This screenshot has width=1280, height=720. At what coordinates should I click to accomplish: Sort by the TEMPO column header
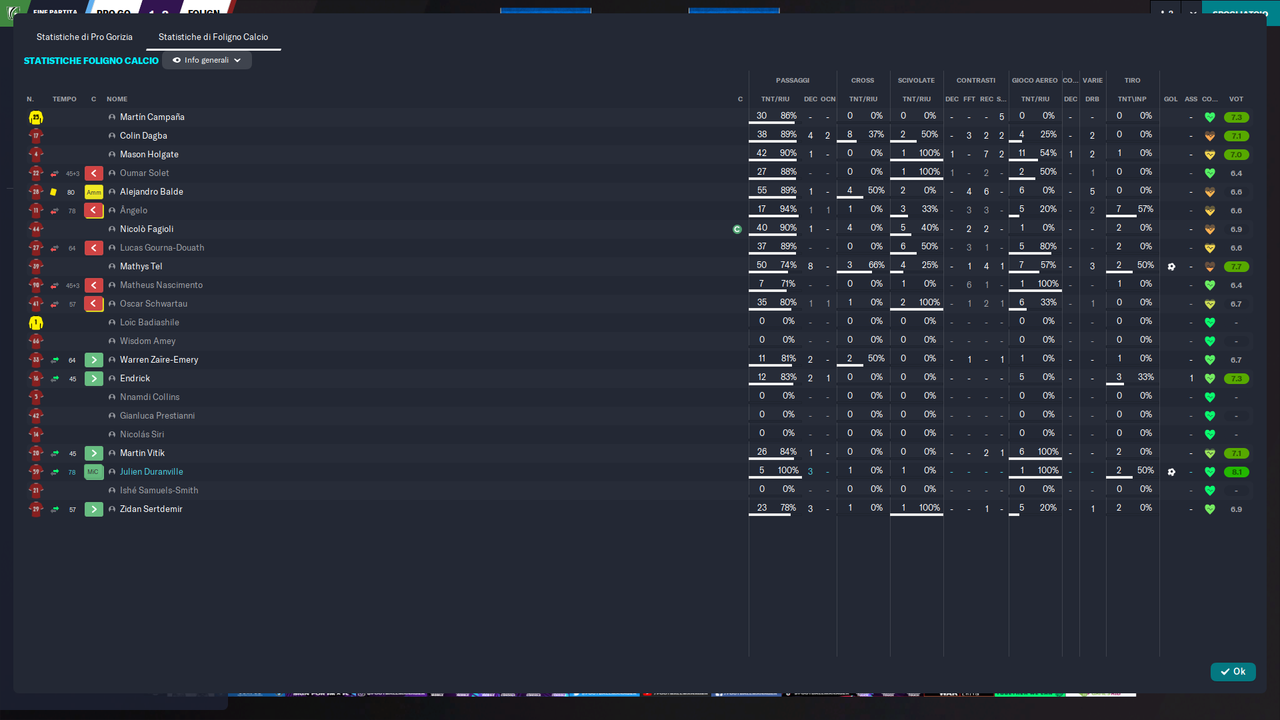coord(64,99)
